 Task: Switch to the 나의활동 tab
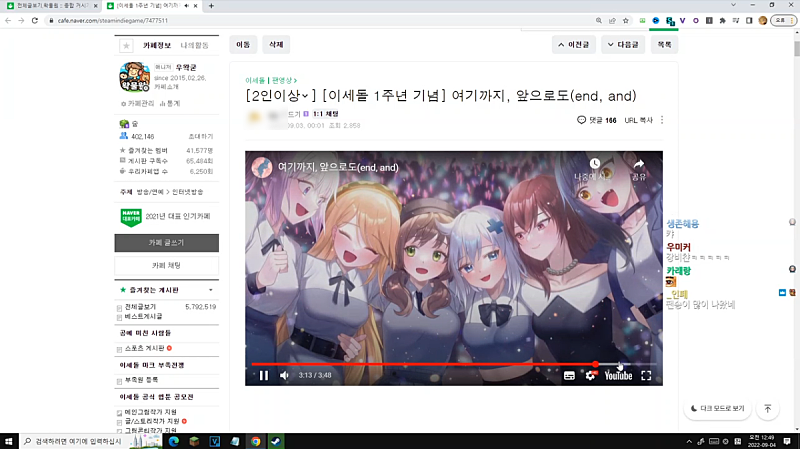(194, 45)
